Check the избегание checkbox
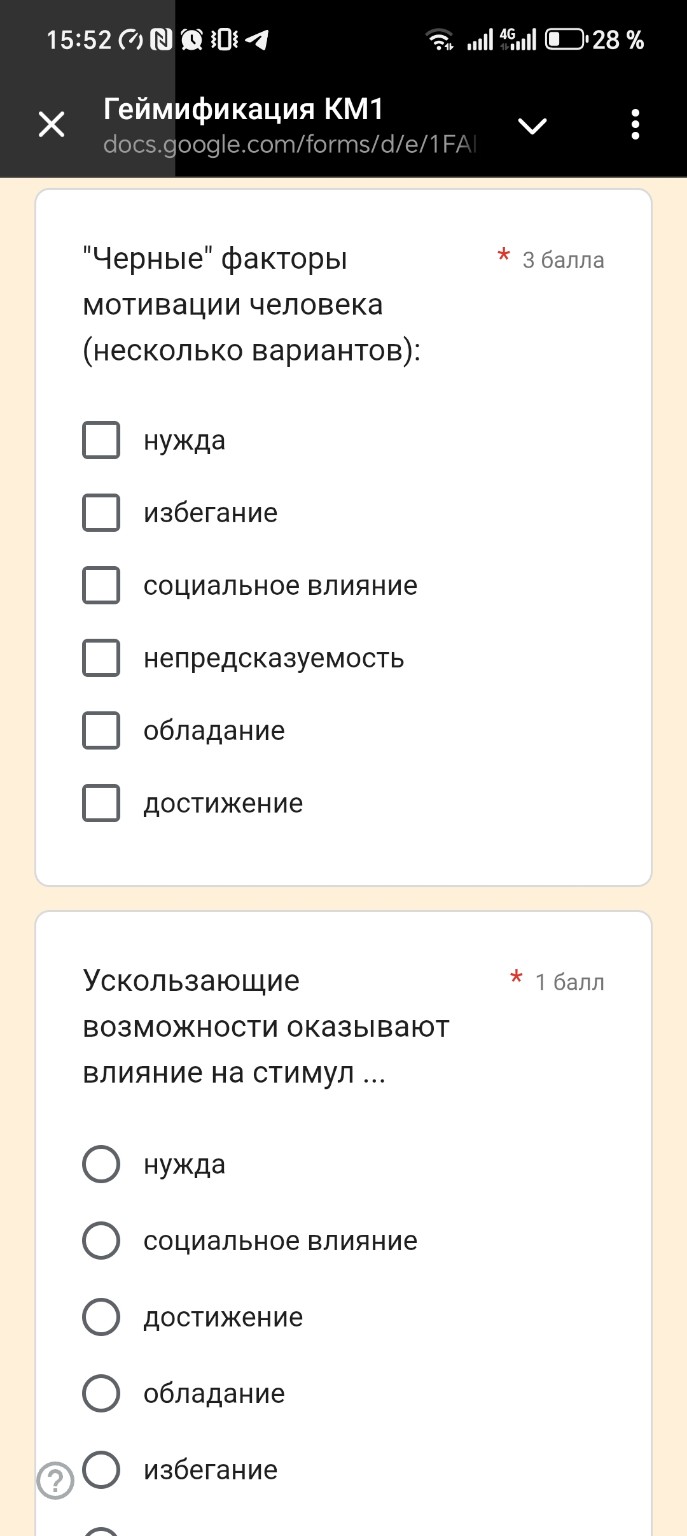 point(101,512)
